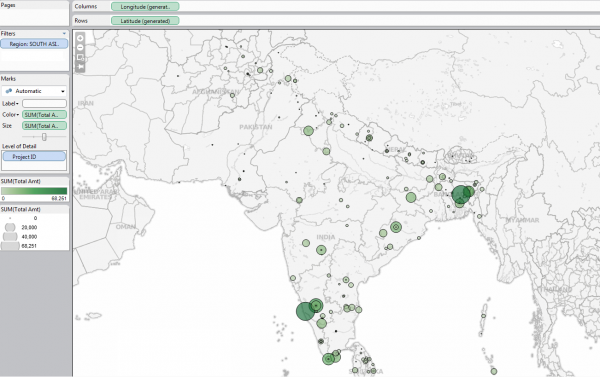Select the large green circle on India's southwest coast

(305, 311)
